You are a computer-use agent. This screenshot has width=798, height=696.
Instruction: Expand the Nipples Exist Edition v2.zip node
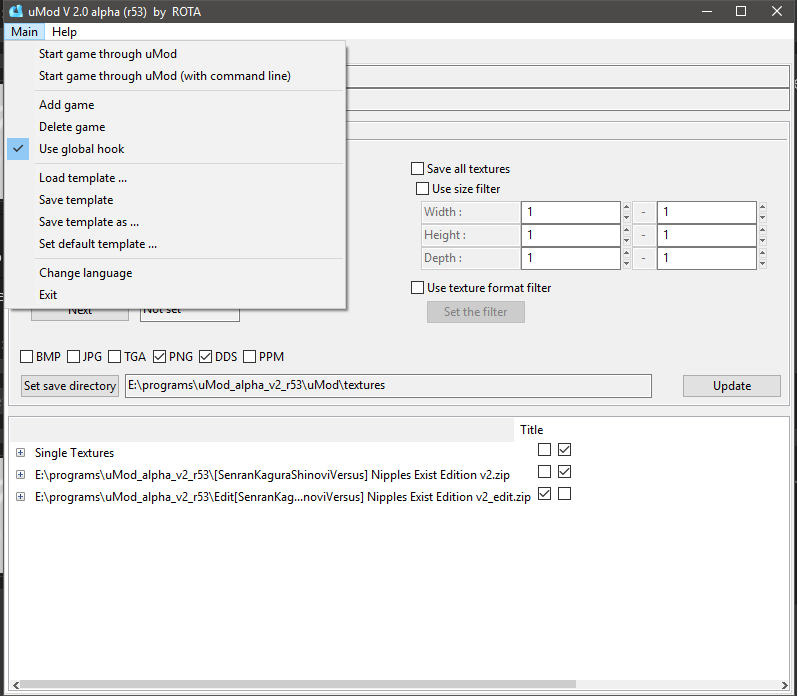[x=20, y=475]
